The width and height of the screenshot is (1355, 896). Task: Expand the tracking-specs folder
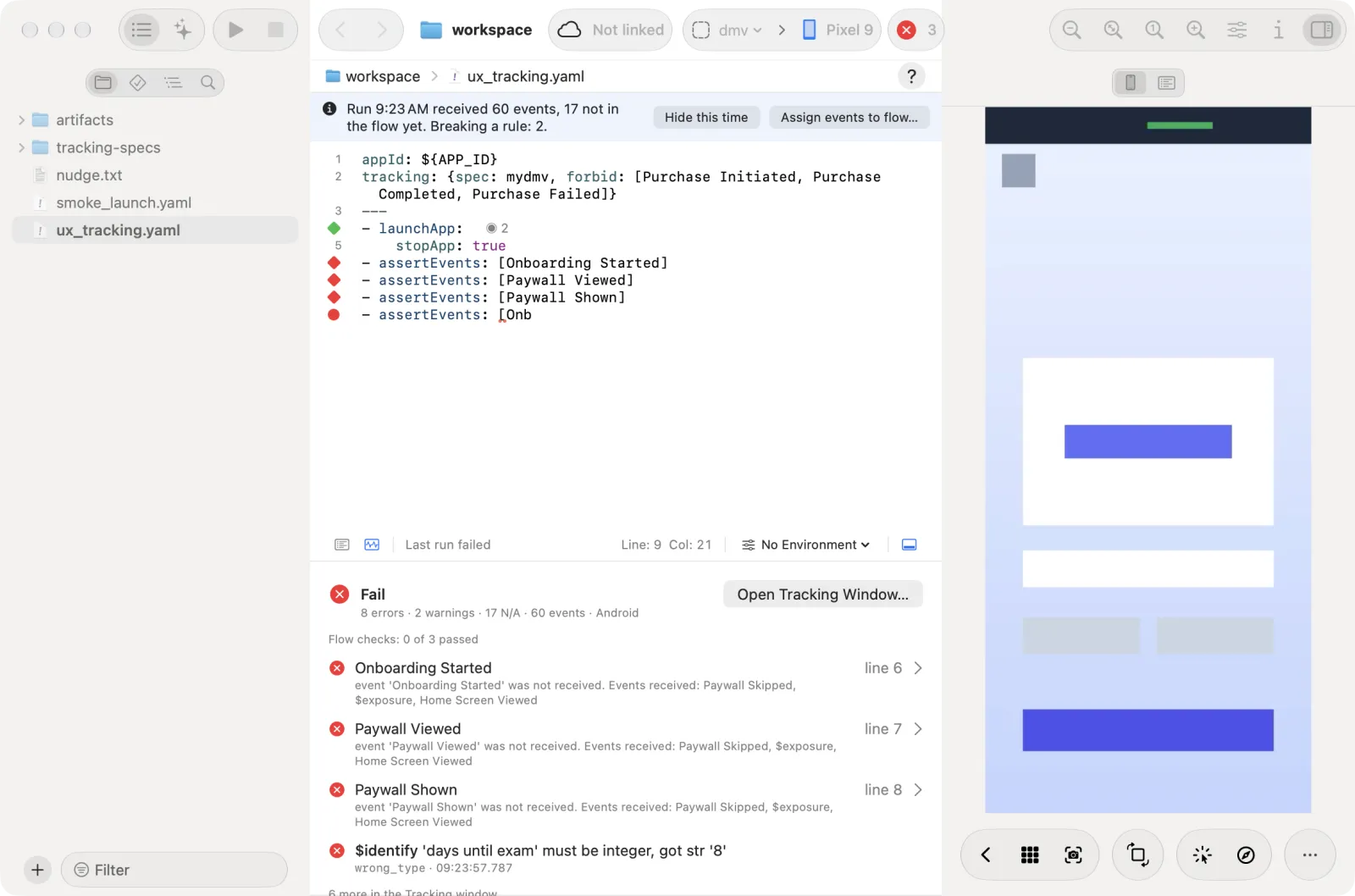pos(21,147)
